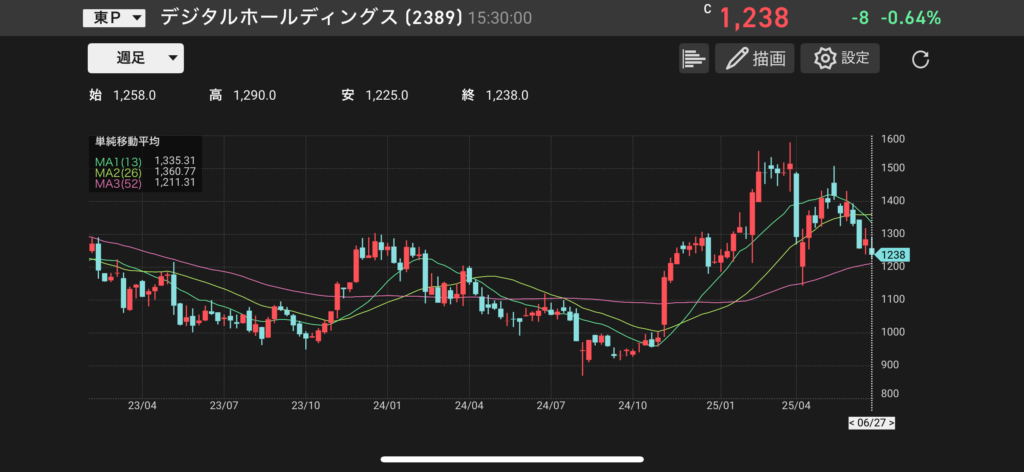
Task: Open the 週足 timeframe dropdown
Action: (136, 58)
